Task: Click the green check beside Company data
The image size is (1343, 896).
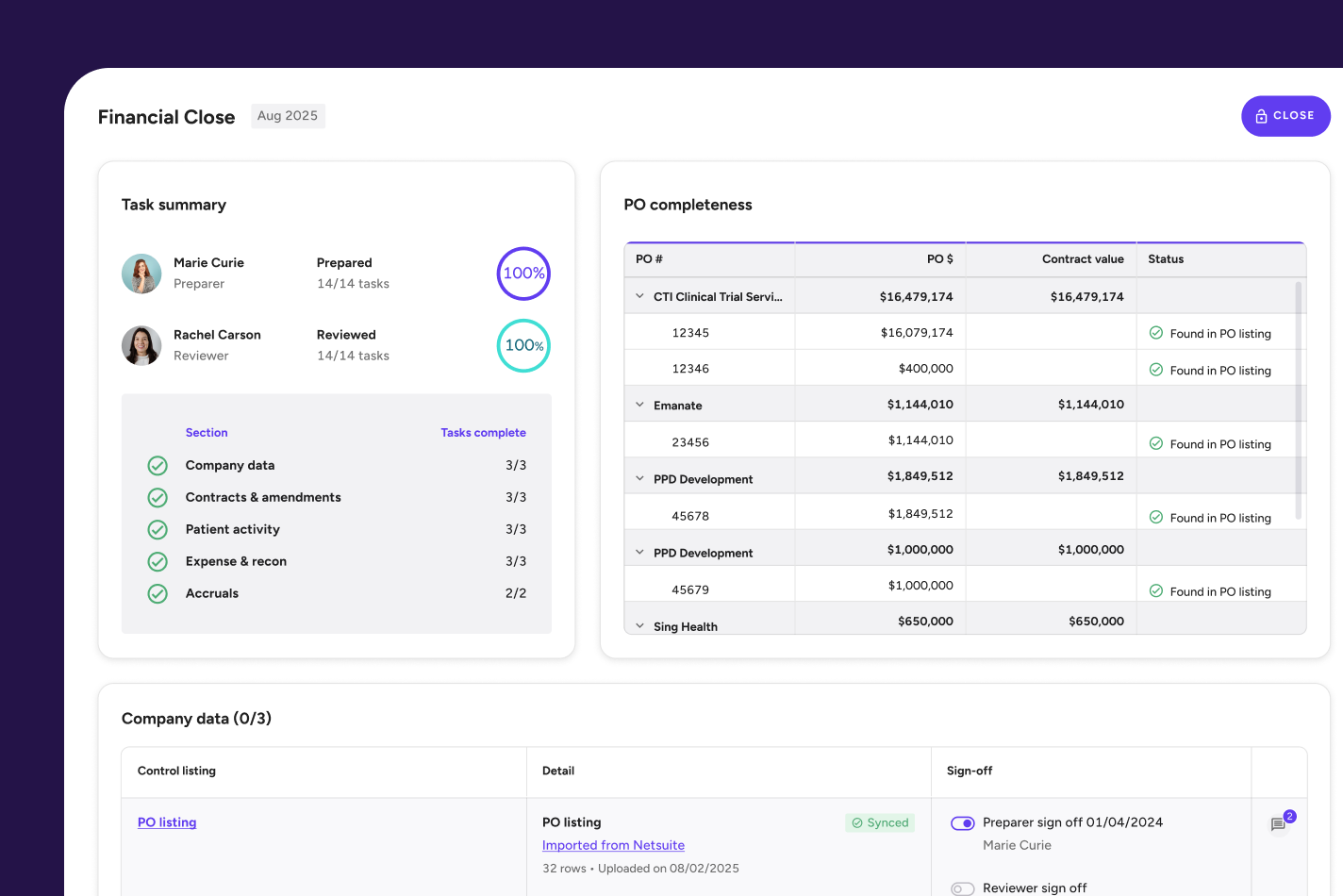Action: point(158,466)
